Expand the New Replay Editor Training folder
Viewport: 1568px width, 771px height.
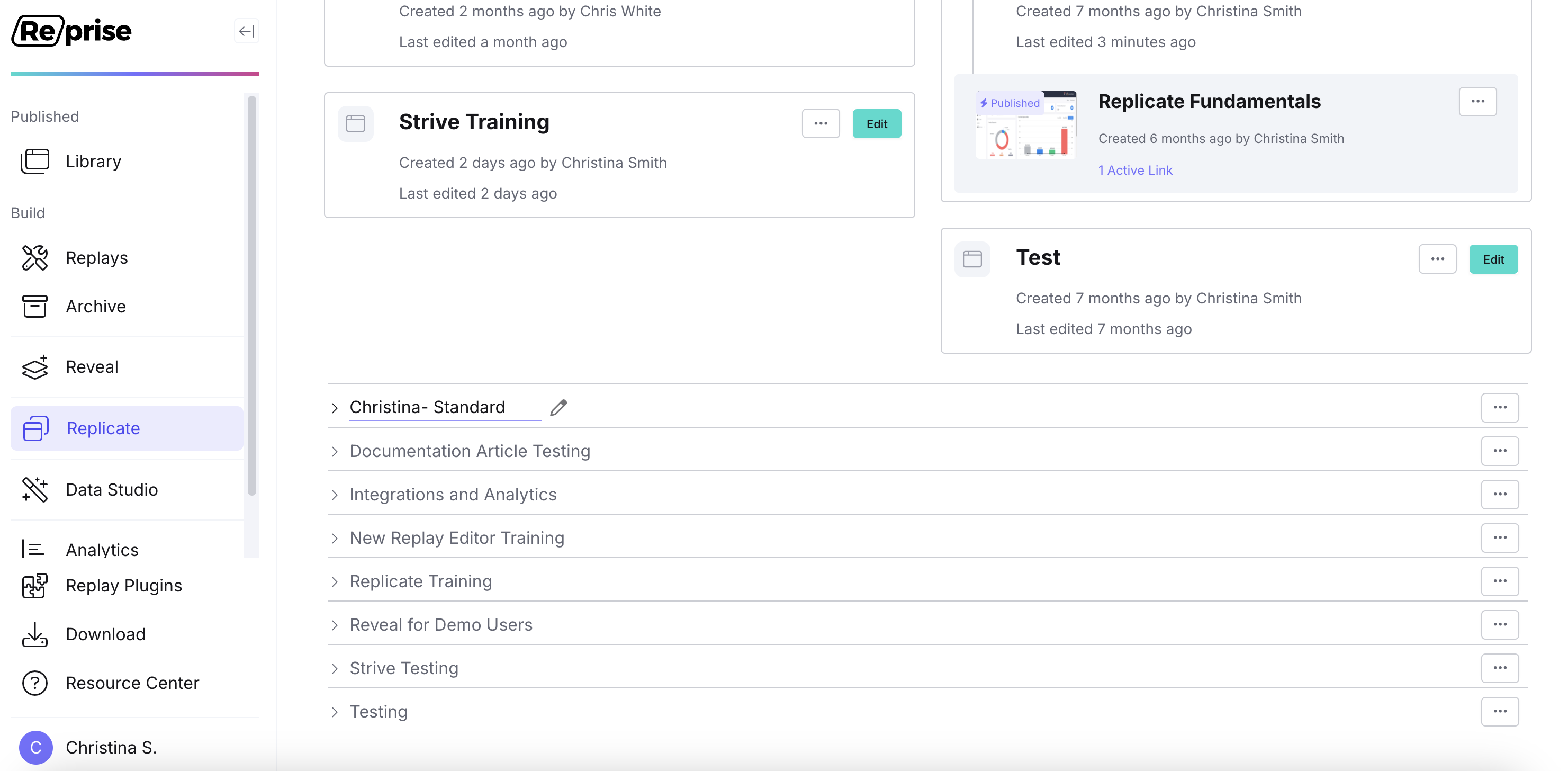(x=335, y=539)
